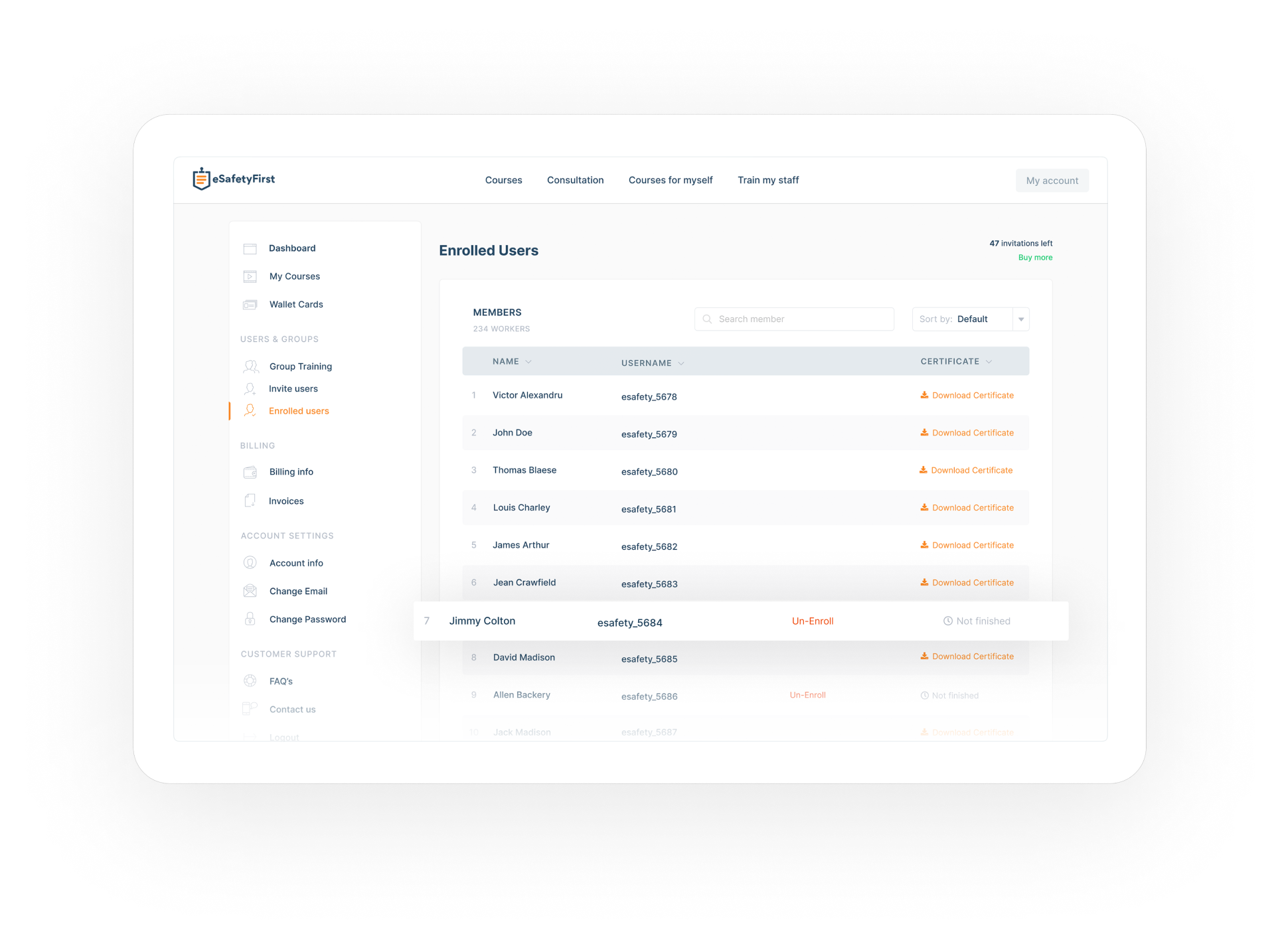Un-Enroll Jimmy Colton
1280x952 pixels.
[x=813, y=621]
